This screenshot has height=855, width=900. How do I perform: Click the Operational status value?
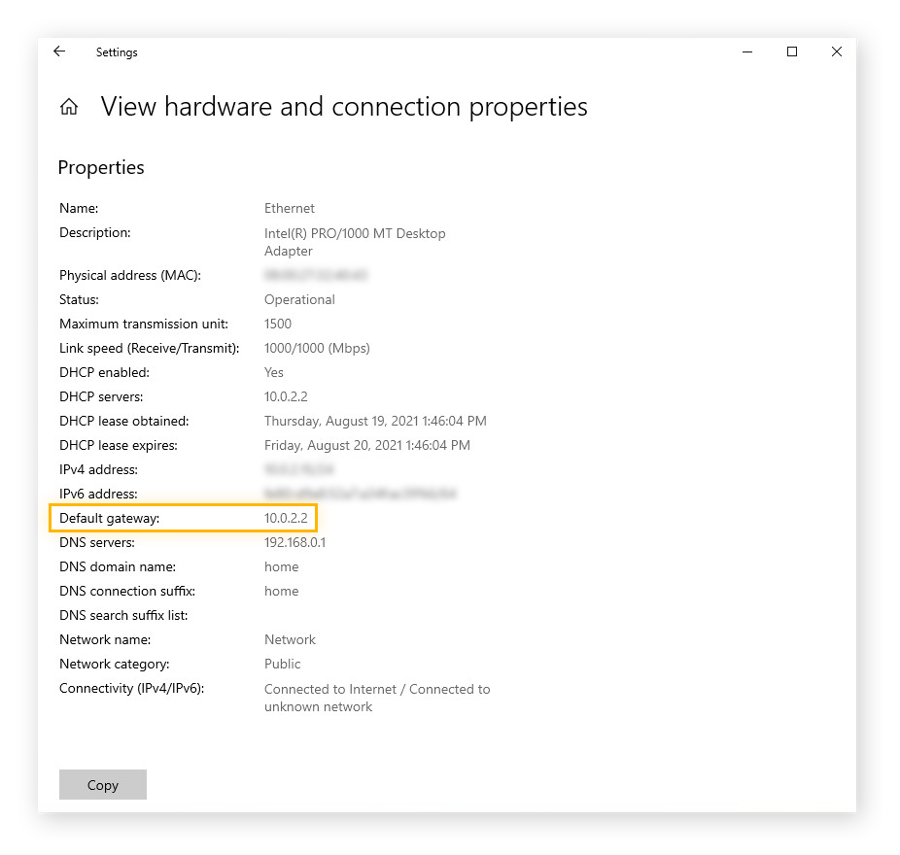pyautogui.click(x=299, y=299)
